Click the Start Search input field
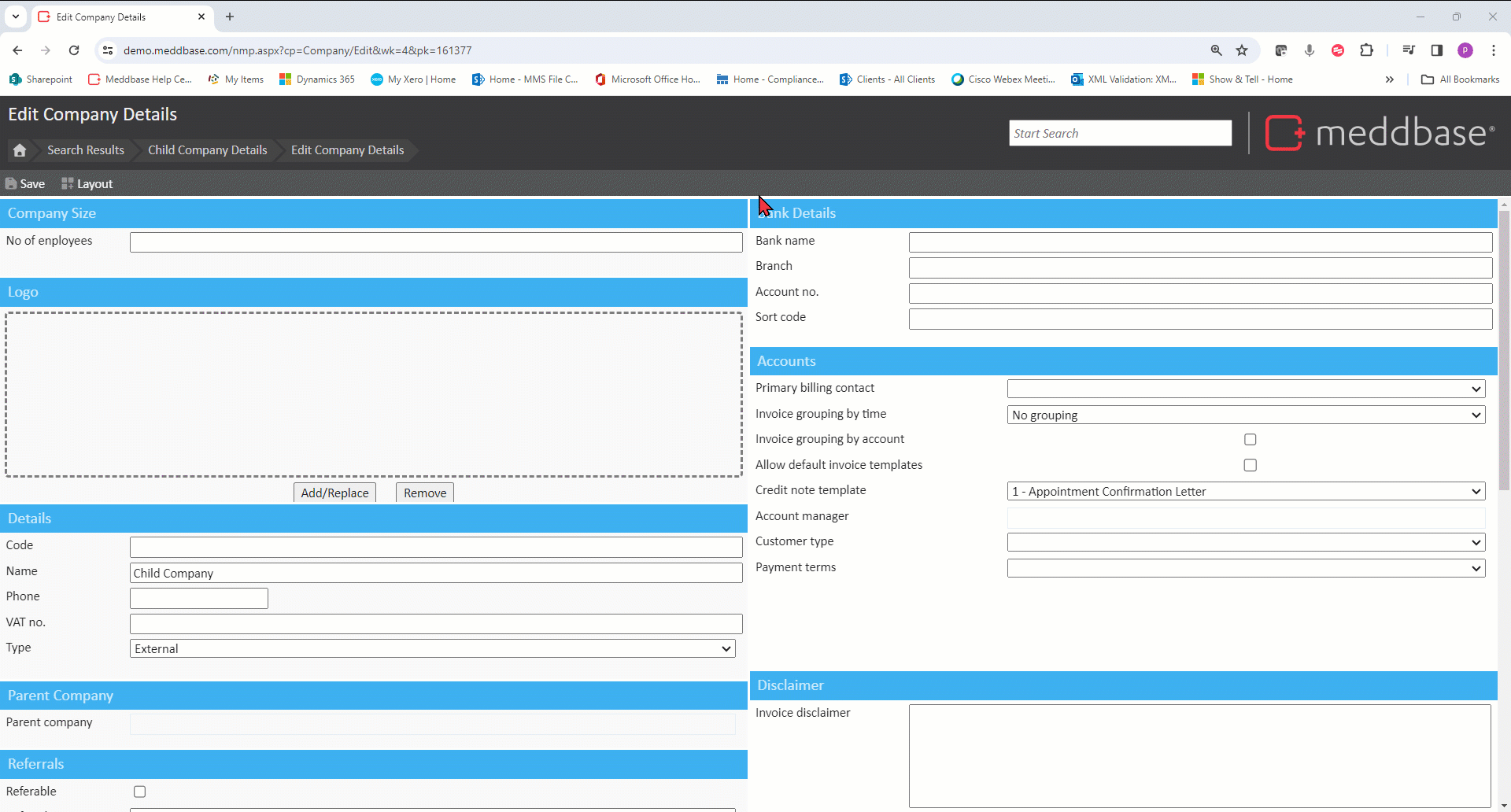 coord(1120,134)
